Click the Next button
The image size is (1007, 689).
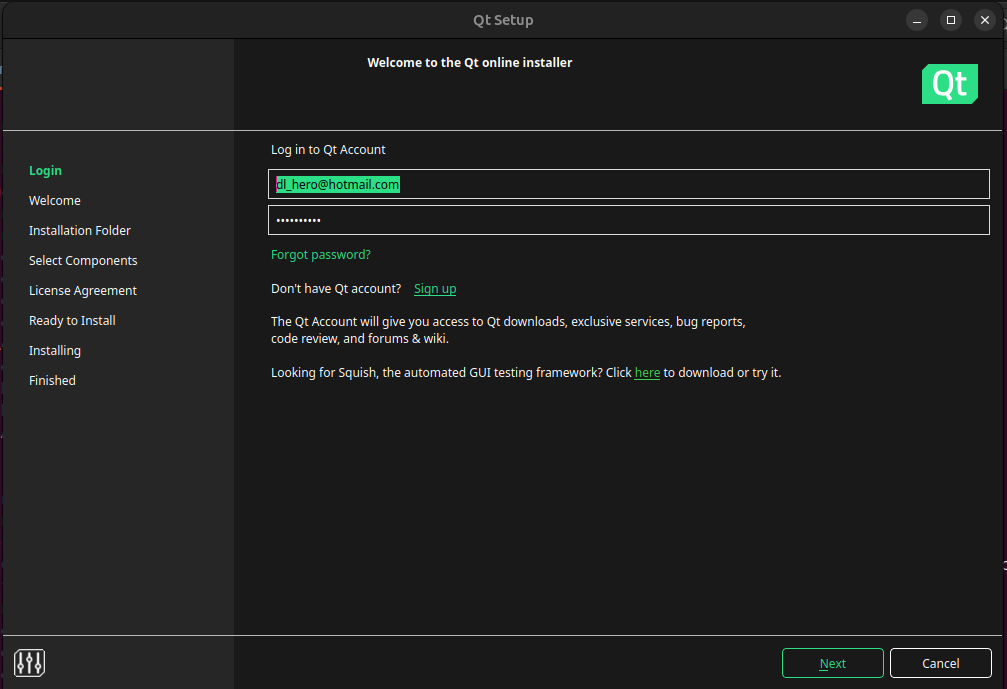(x=832, y=663)
